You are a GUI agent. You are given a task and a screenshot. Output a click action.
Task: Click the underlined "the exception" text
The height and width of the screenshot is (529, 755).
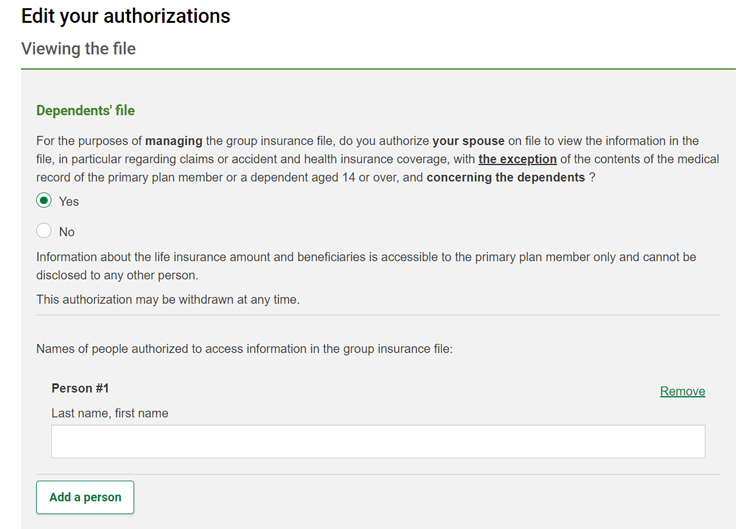(x=517, y=159)
